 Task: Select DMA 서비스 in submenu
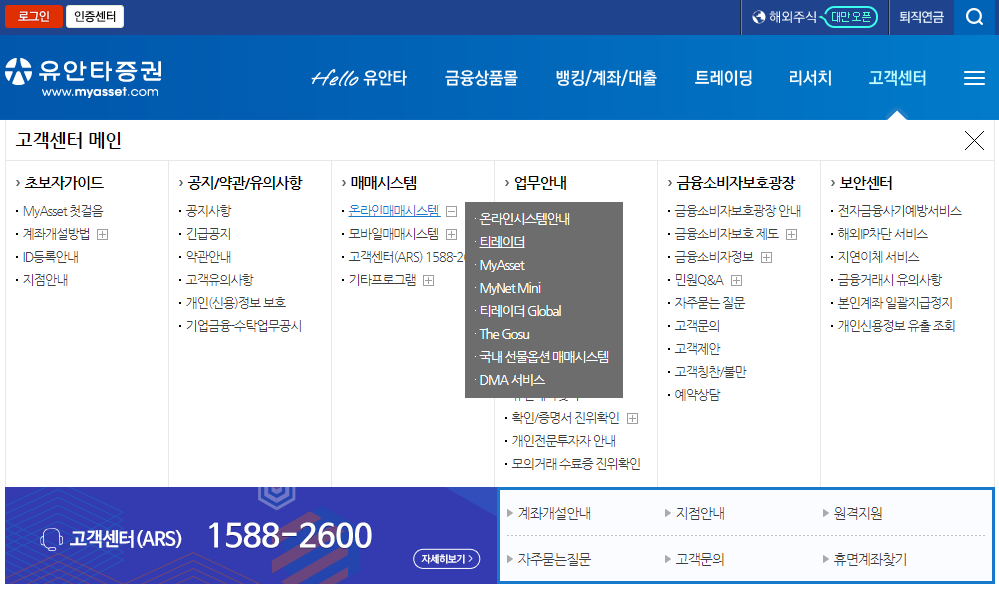pyautogui.click(x=512, y=380)
